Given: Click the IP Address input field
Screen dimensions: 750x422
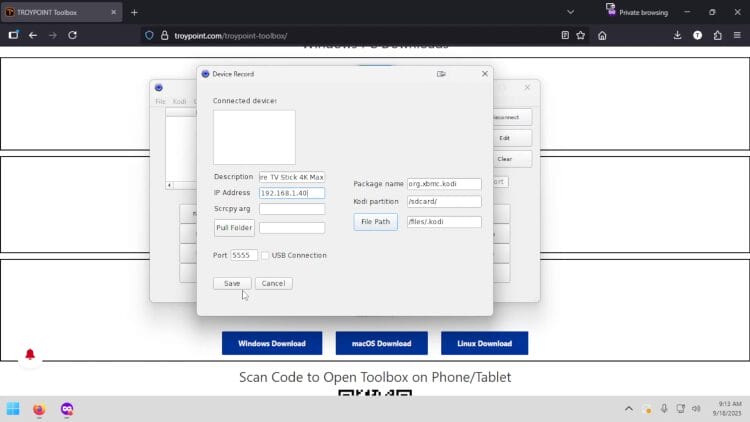Looking at the screenshot, I should coord(291,193).
